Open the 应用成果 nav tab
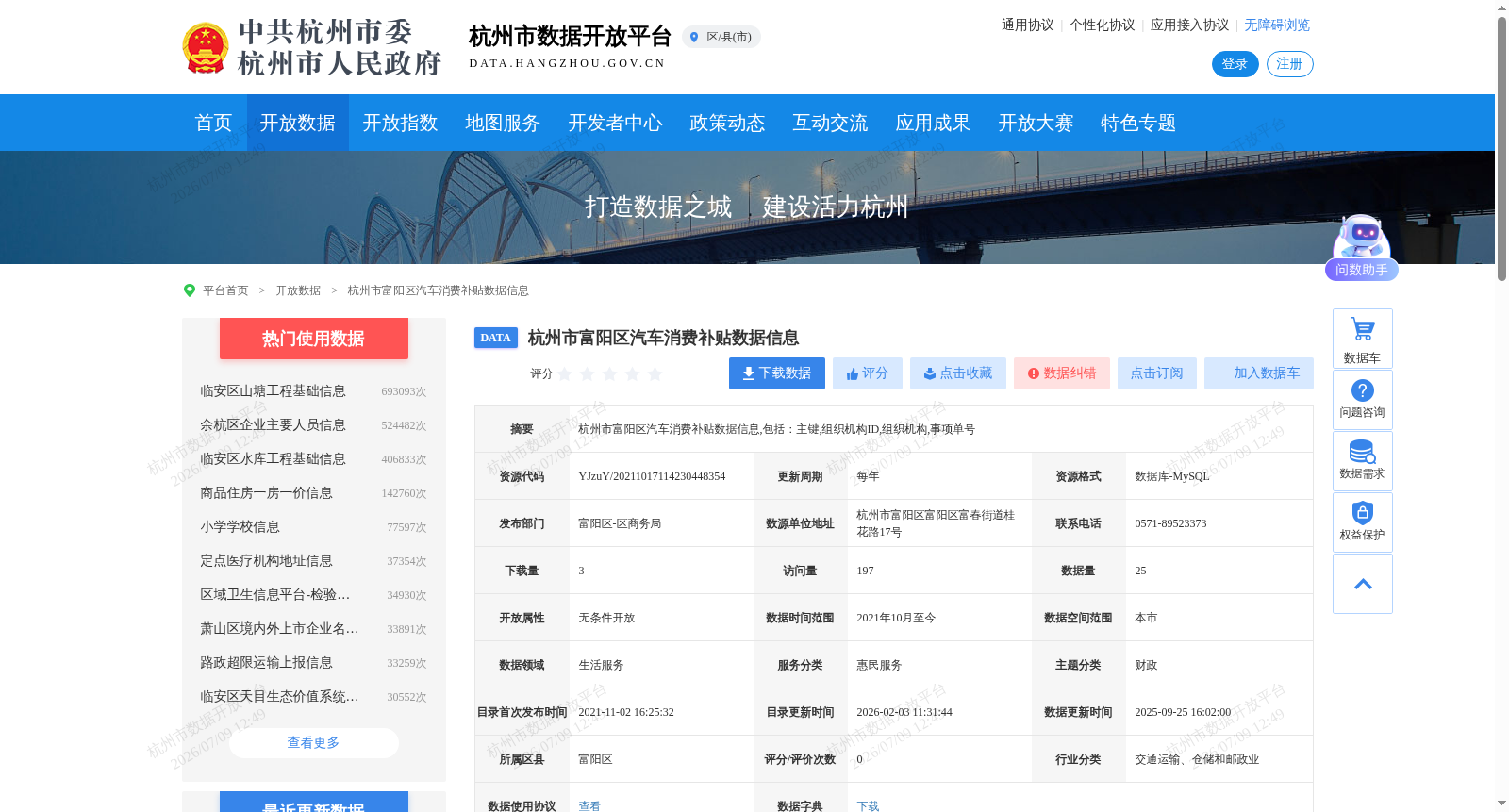 click(x=933, y=123)
